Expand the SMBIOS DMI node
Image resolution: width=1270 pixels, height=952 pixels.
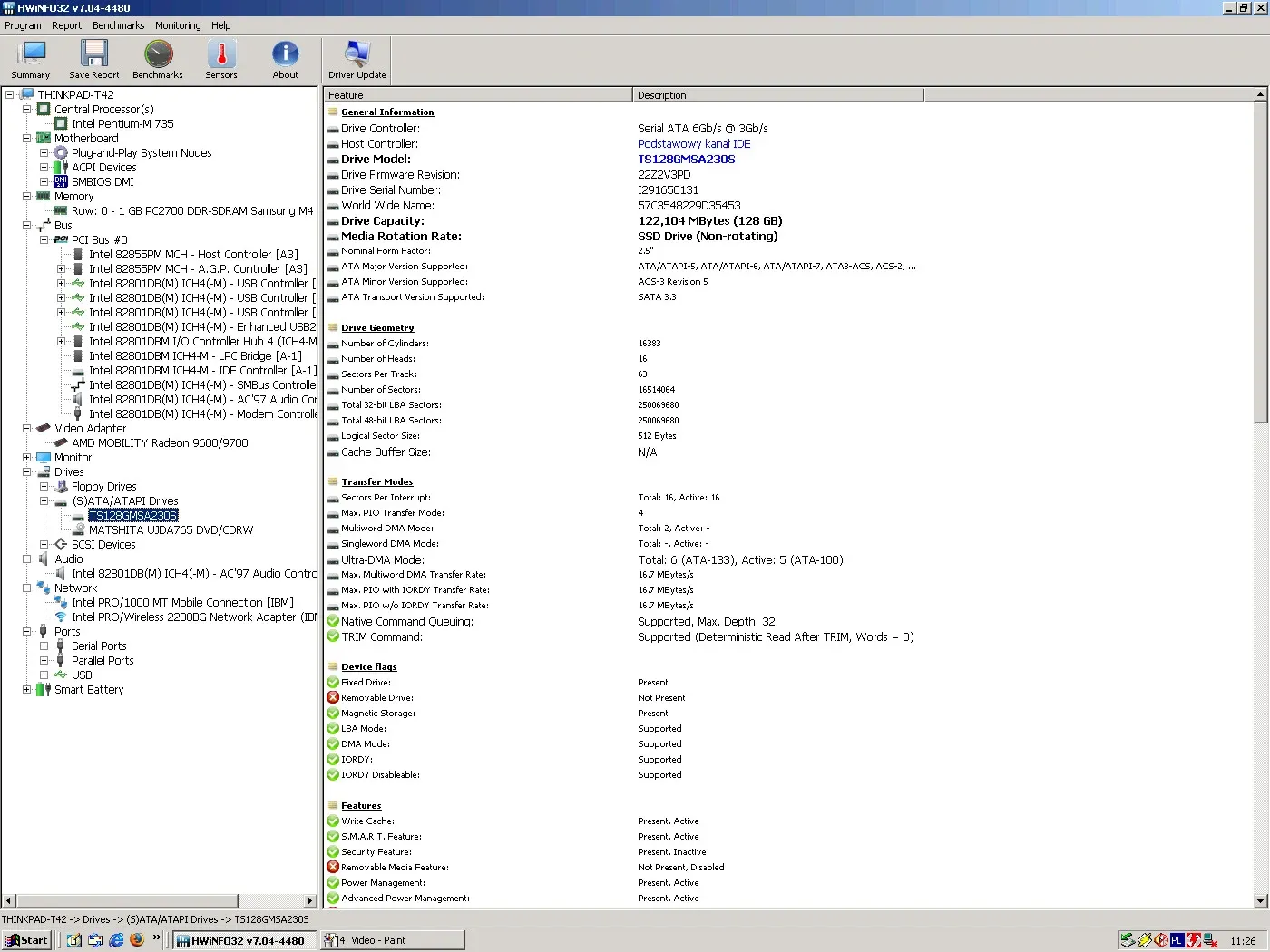[x=44, y=182]
